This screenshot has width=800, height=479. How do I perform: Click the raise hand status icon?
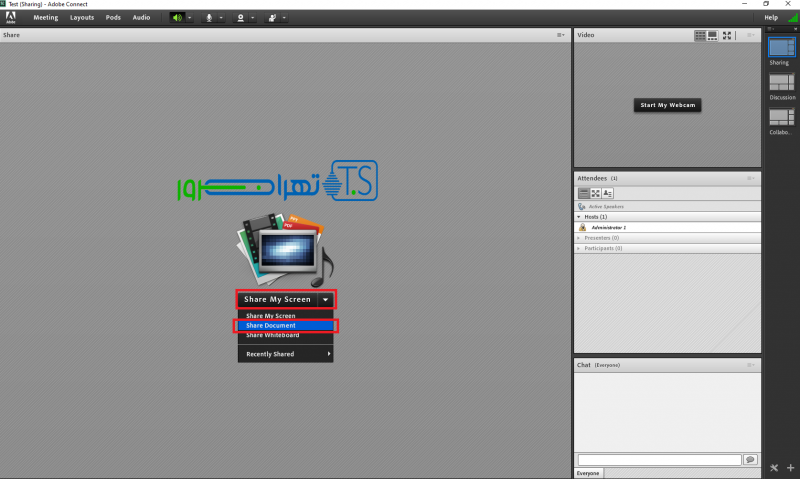coord(271,17)
